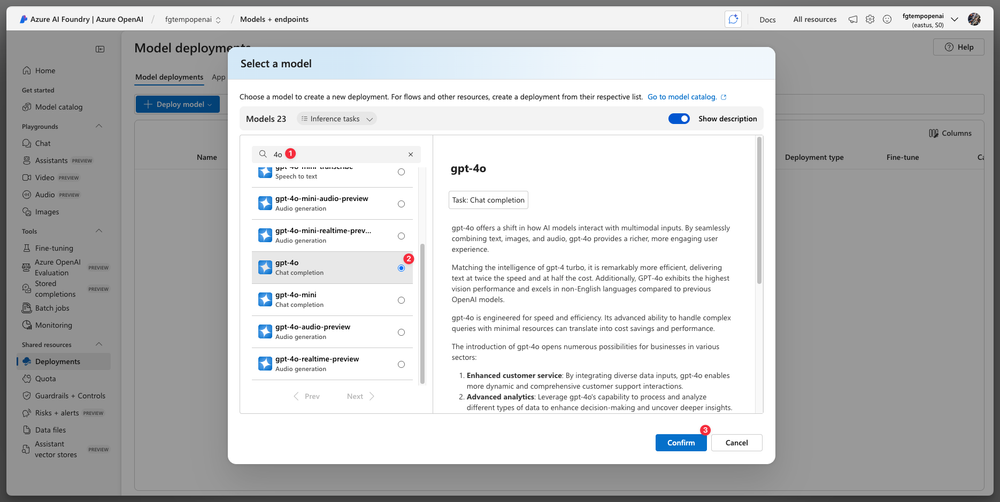Click the Home icon in sidebar
Viewport: 1000px width, 502px height.
click(x=27, y=71)
